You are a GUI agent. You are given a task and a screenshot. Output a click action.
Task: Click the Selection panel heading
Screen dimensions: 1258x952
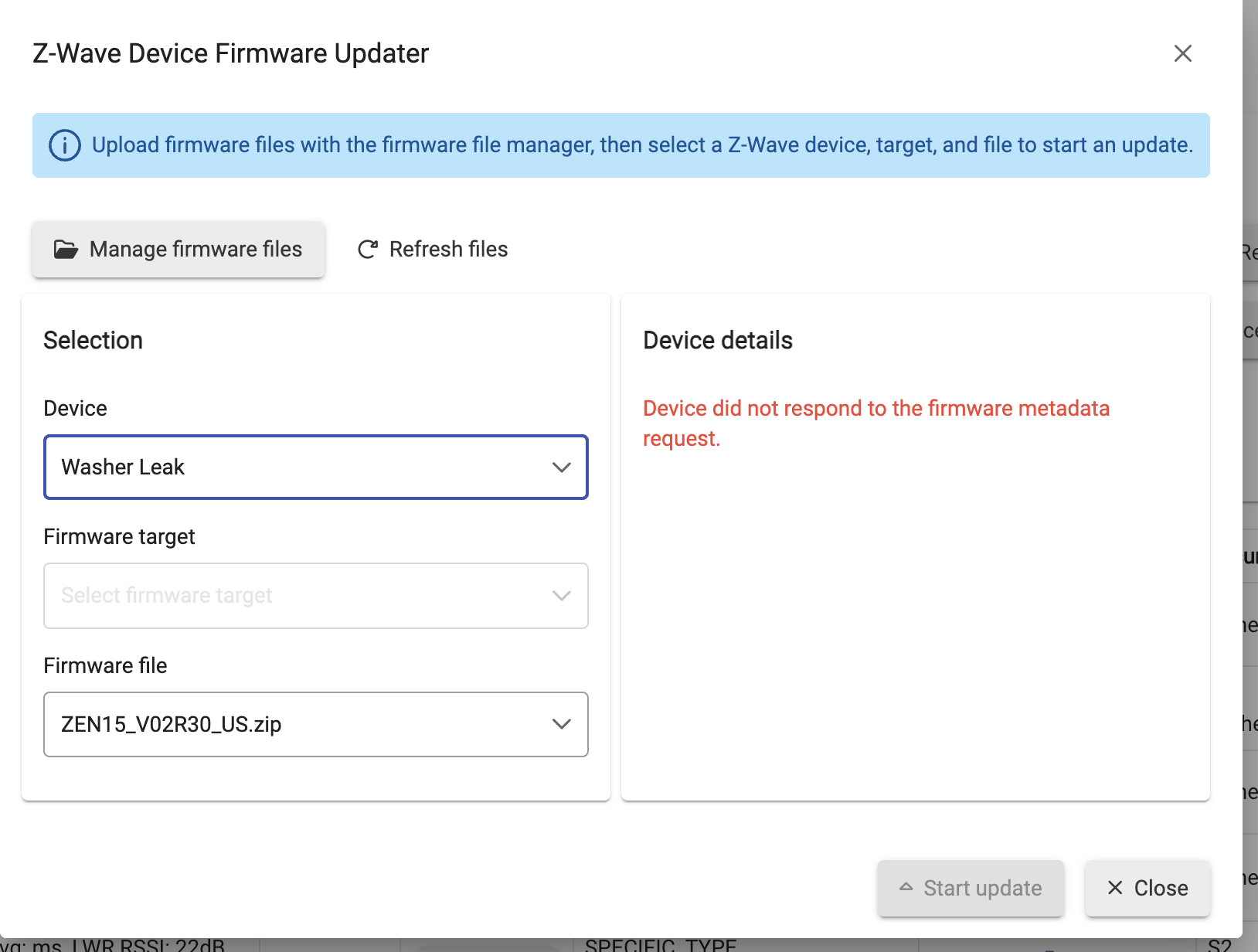coord(93,340)
